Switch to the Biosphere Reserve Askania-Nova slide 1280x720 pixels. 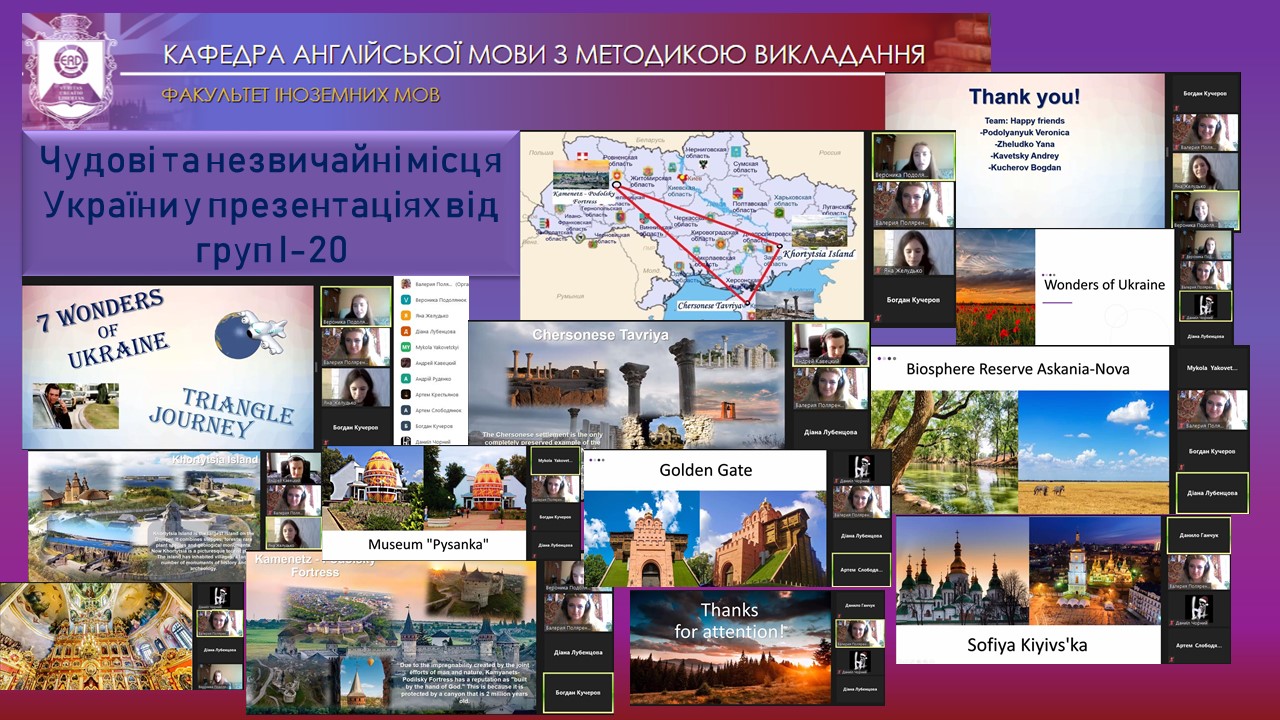[x=1019, y=369]
